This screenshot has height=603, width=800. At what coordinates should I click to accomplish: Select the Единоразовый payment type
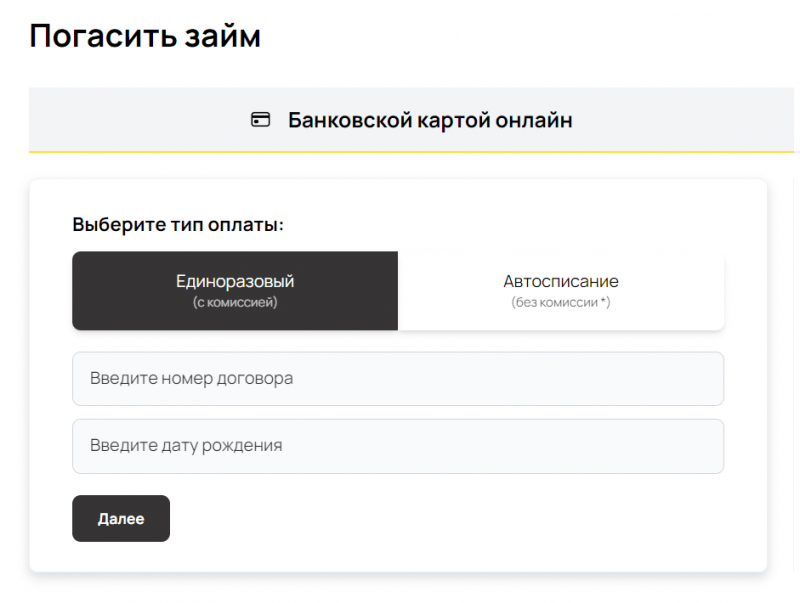235,290
